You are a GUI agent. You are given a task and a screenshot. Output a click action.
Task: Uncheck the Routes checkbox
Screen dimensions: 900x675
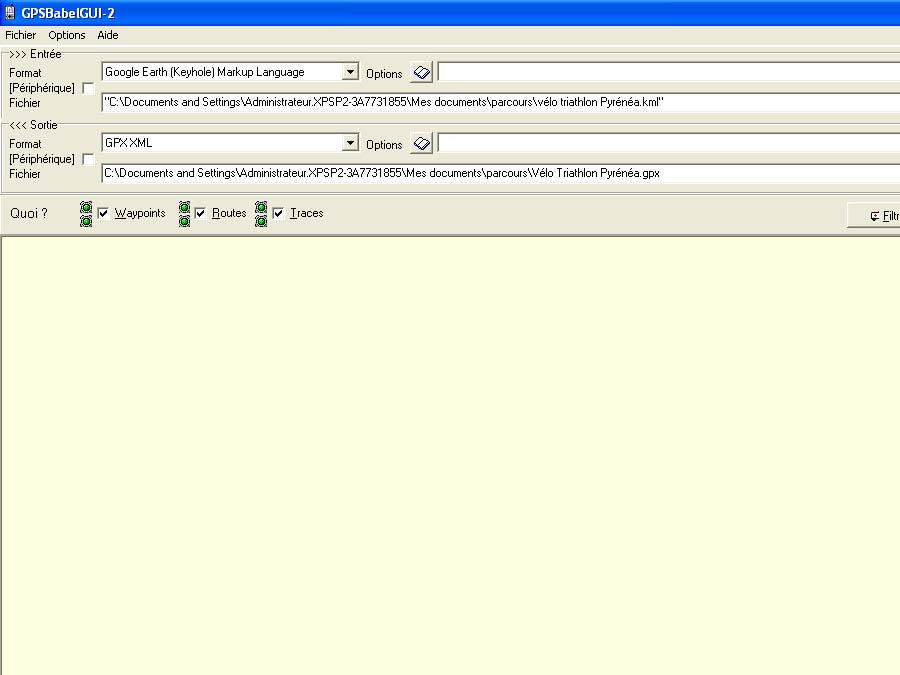click(x=201, y=213)
